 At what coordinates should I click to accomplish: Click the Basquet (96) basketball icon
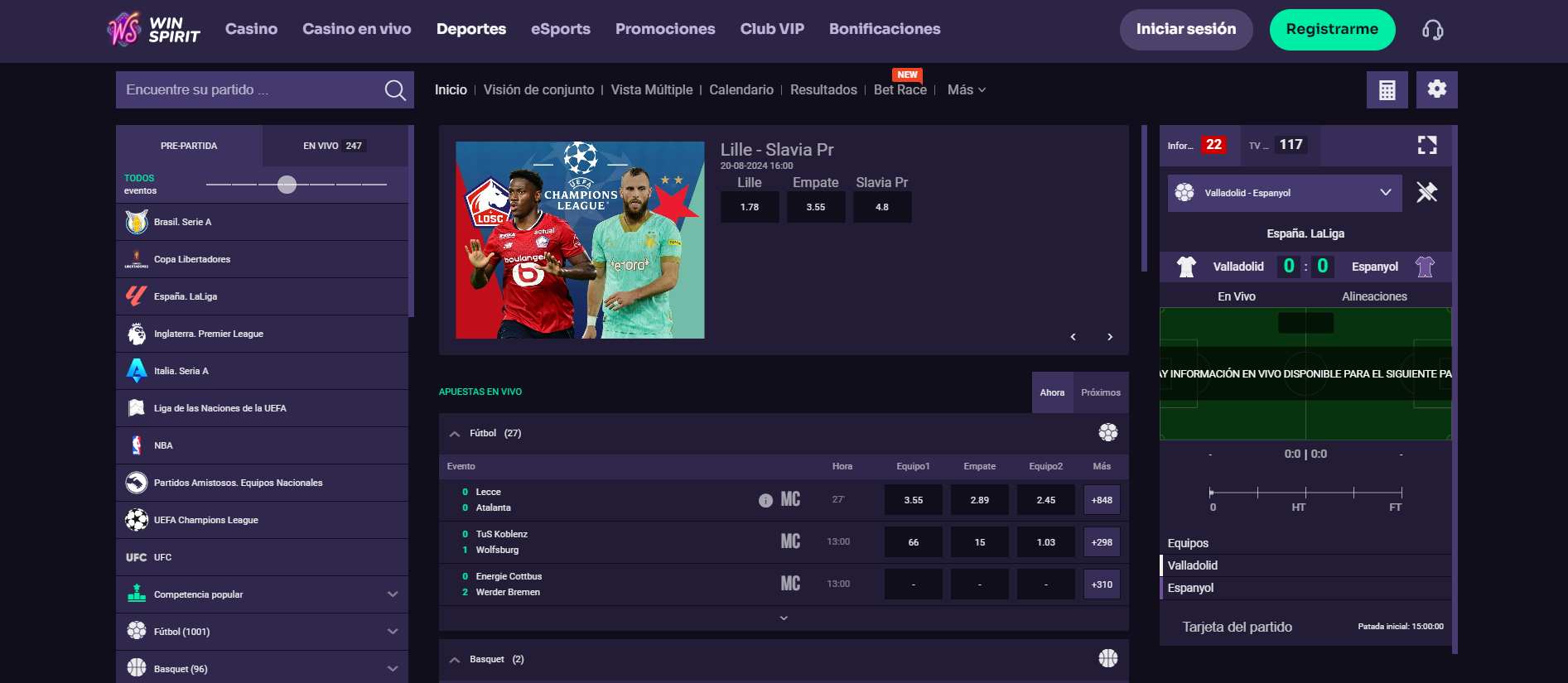137,667
